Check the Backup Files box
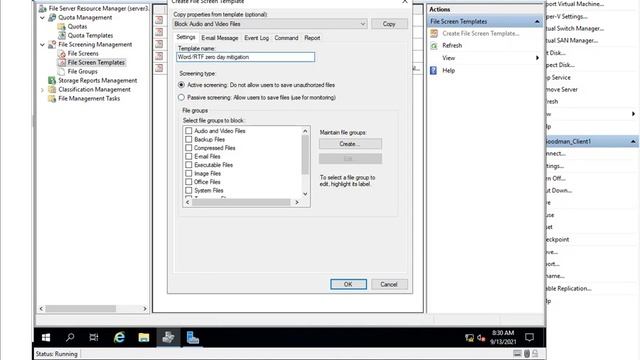Viewport: 640px width, 360px height. point(189,139)
